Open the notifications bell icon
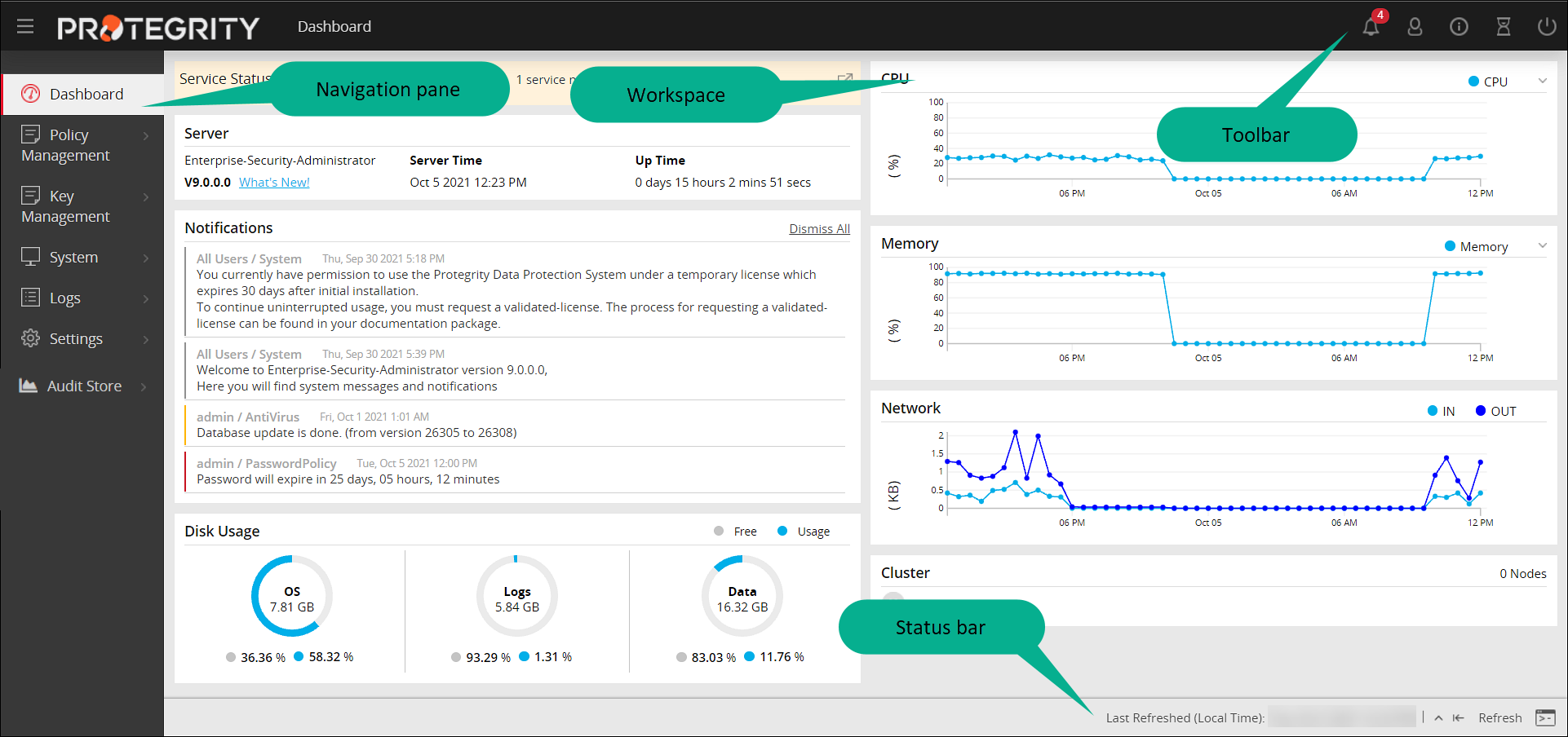1568x737 pixels. 1371,26
